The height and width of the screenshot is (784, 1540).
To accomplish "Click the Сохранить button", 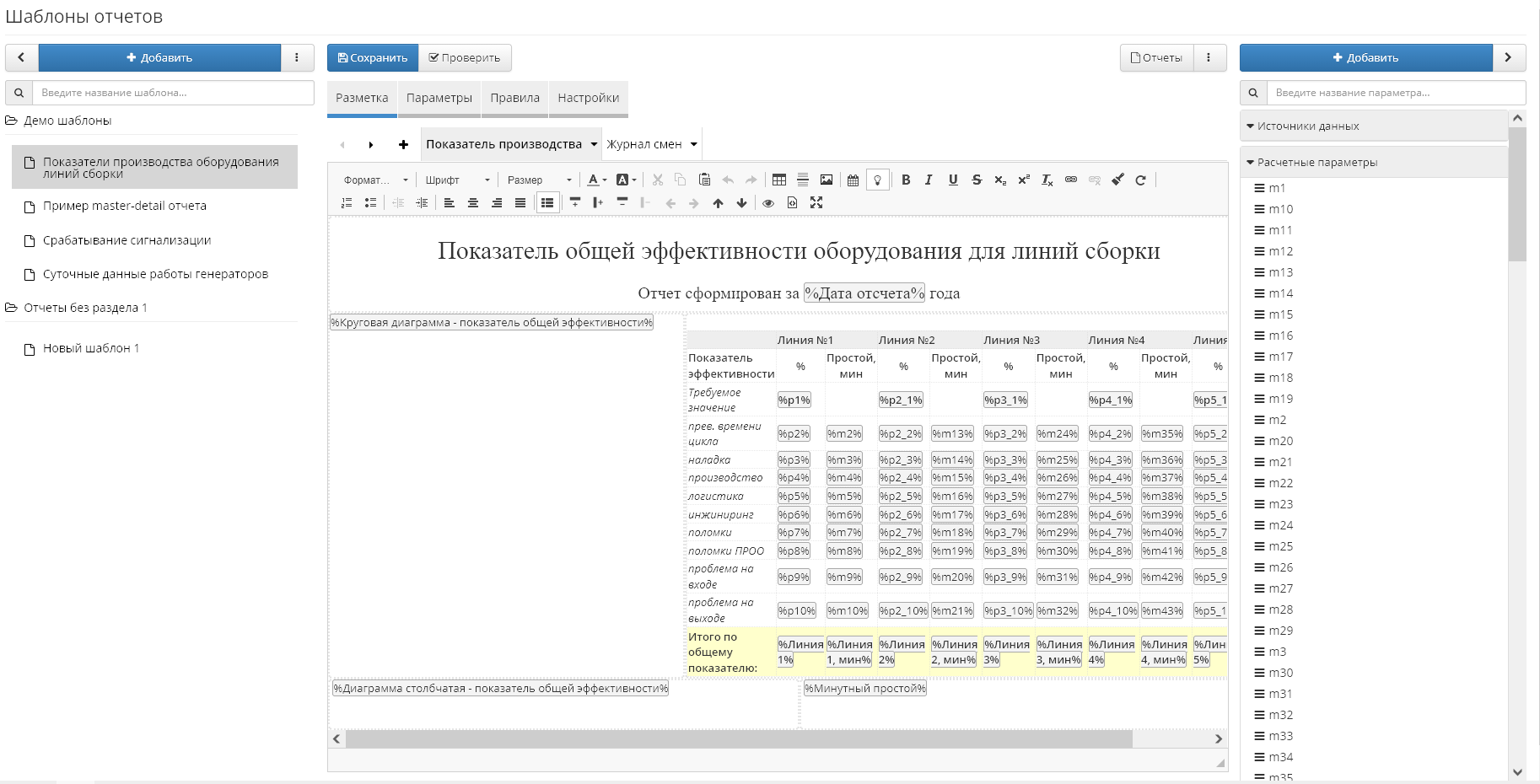I will point(373,57).
